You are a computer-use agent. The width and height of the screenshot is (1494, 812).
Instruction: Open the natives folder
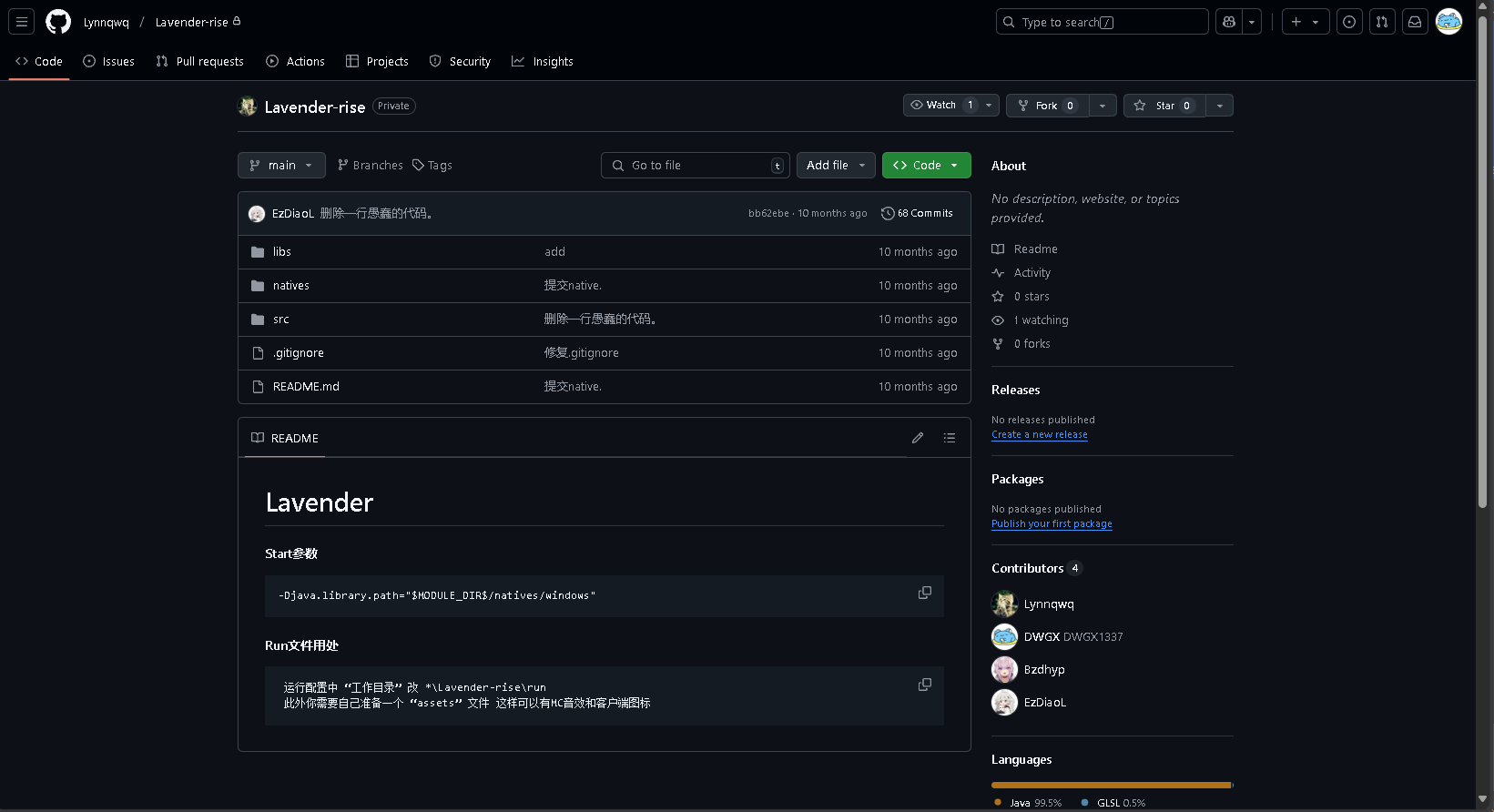click(291, 286)
